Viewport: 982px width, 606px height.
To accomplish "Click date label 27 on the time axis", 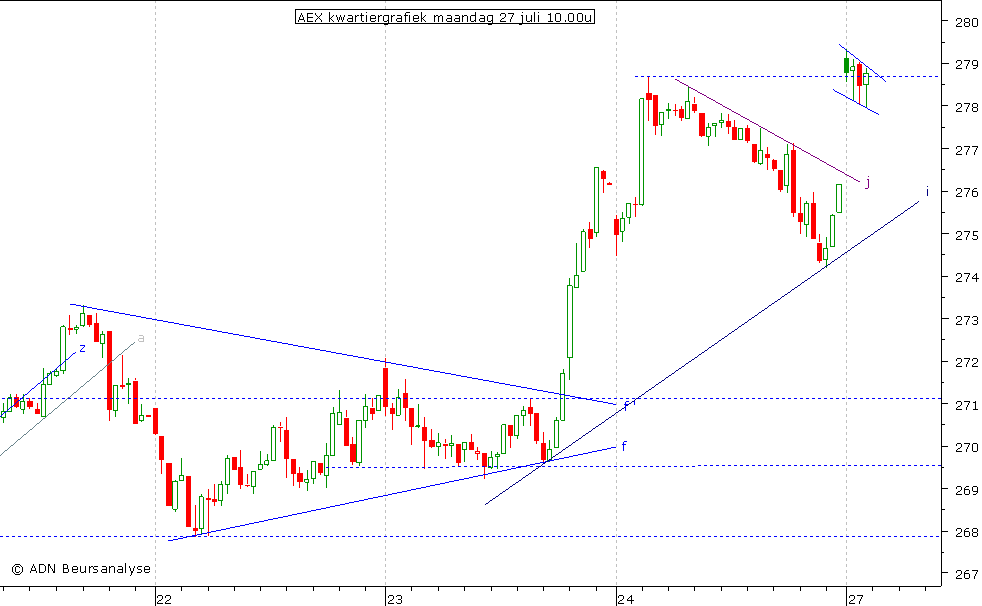I will coord(855,599).
